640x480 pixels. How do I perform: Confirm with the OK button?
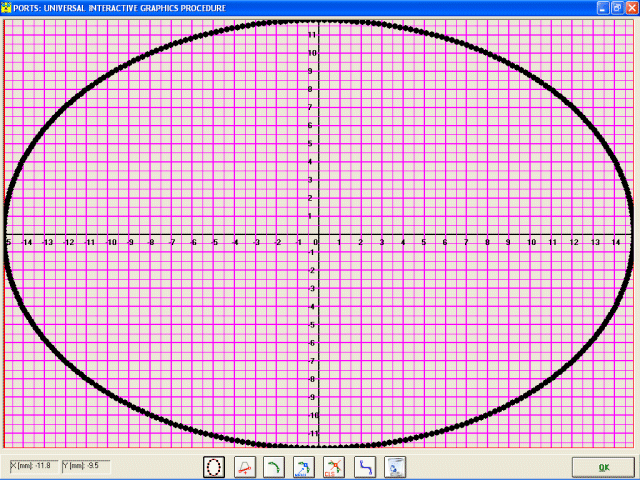[603, 467]
